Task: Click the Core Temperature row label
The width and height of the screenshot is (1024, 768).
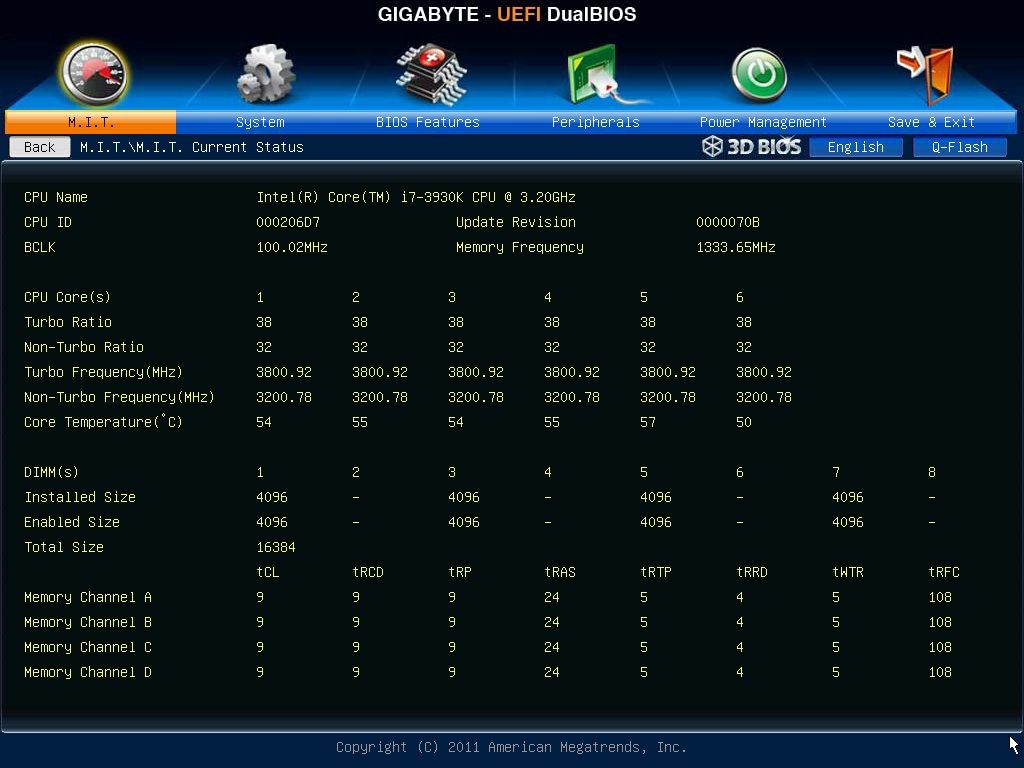Action: pos(103,422)
